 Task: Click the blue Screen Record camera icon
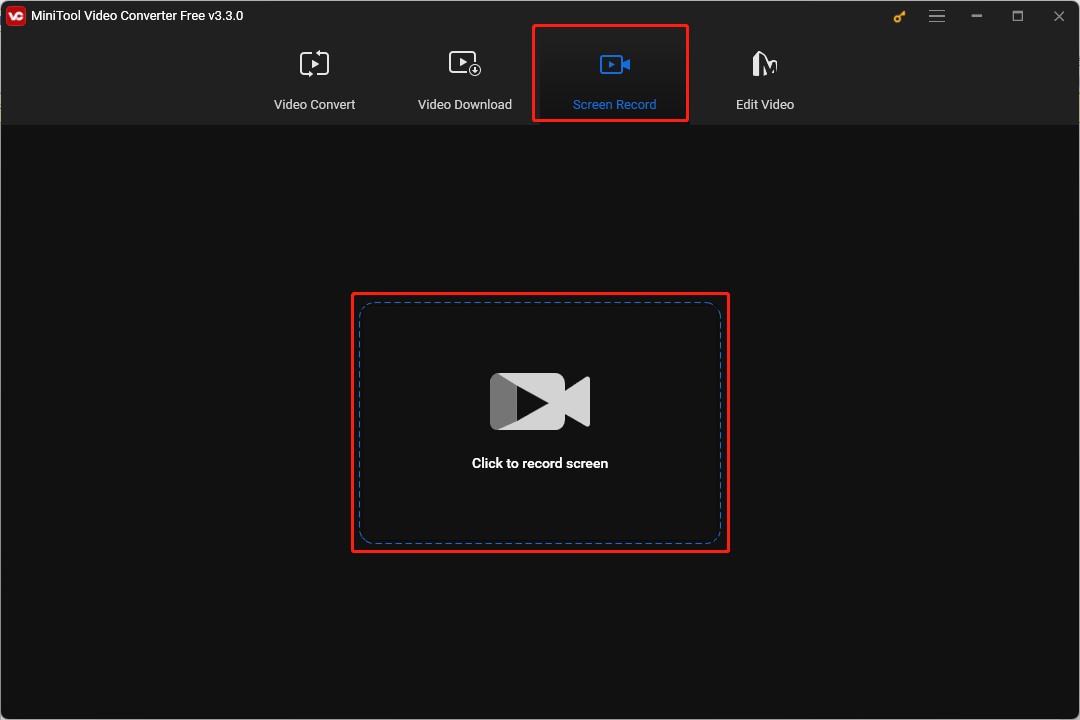(x=613, y=63)
